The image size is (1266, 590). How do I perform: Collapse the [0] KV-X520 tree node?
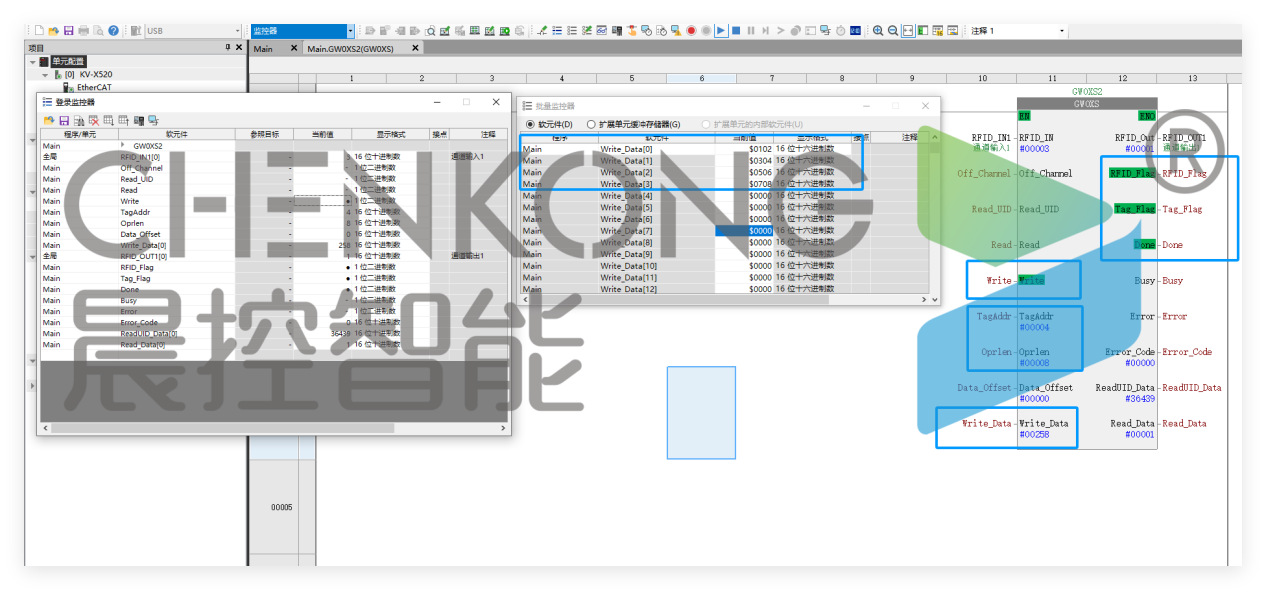(x=44, y=74)
